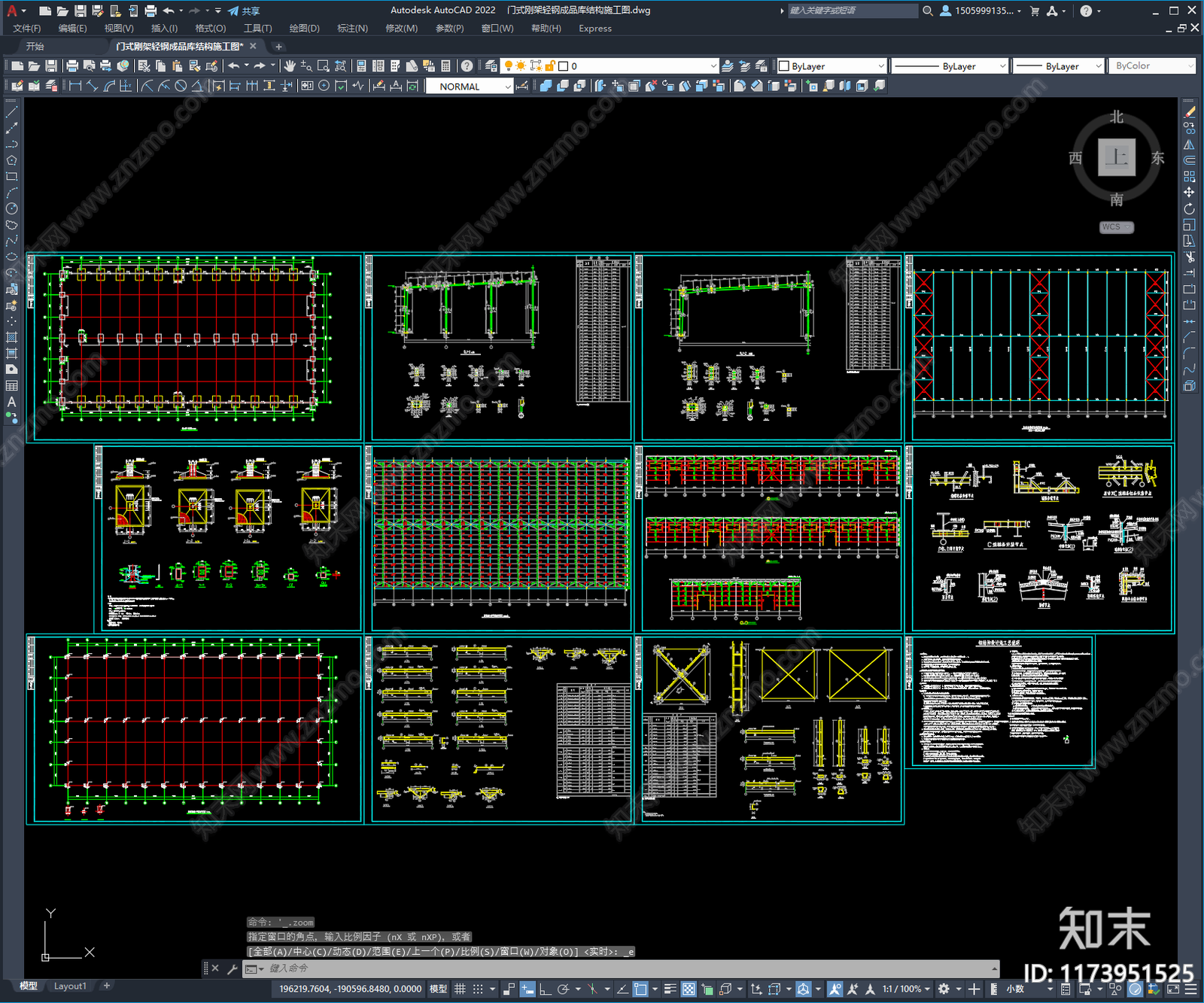Select the Line draw tool
This screenshot has width=1204, height=1003.
[11, 111]
